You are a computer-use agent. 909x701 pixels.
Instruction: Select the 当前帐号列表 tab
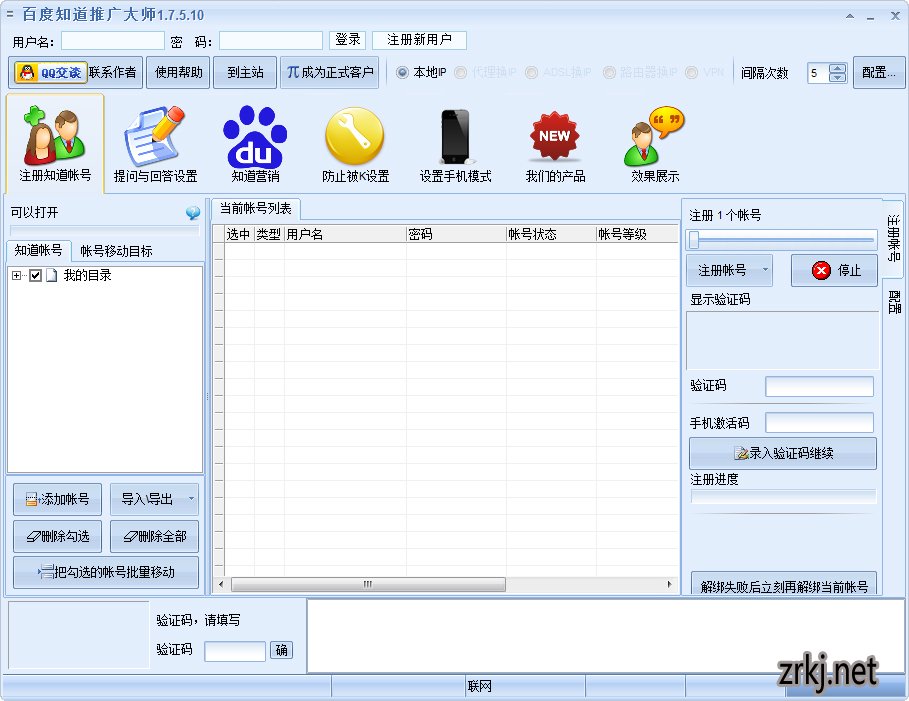(256, 209)
